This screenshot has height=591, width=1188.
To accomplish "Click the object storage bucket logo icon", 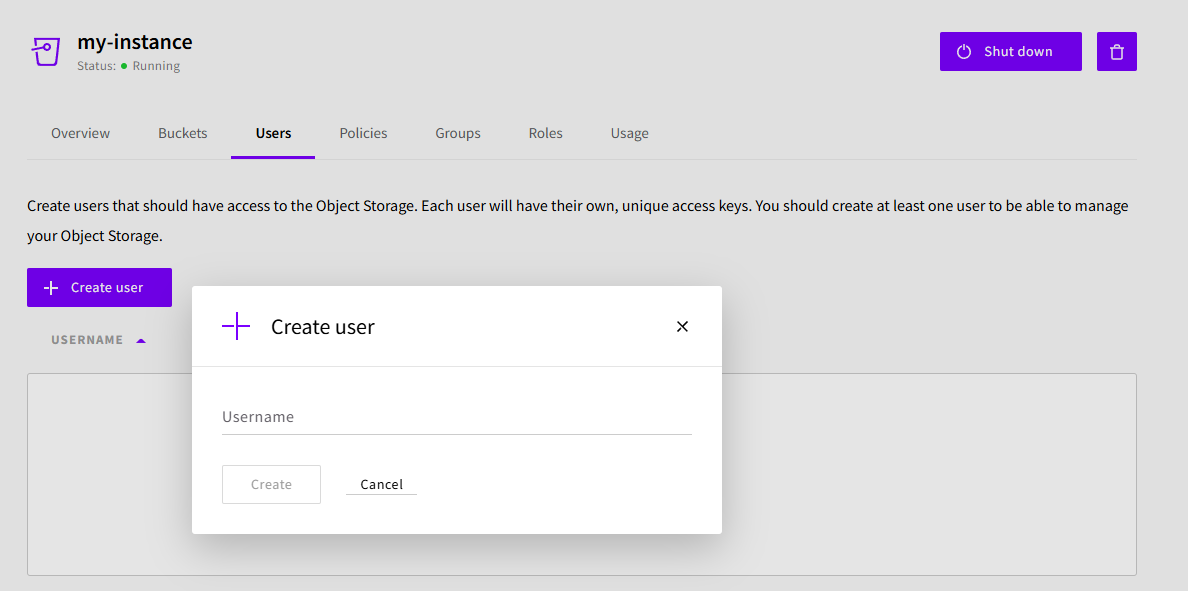I will [46, 50].
